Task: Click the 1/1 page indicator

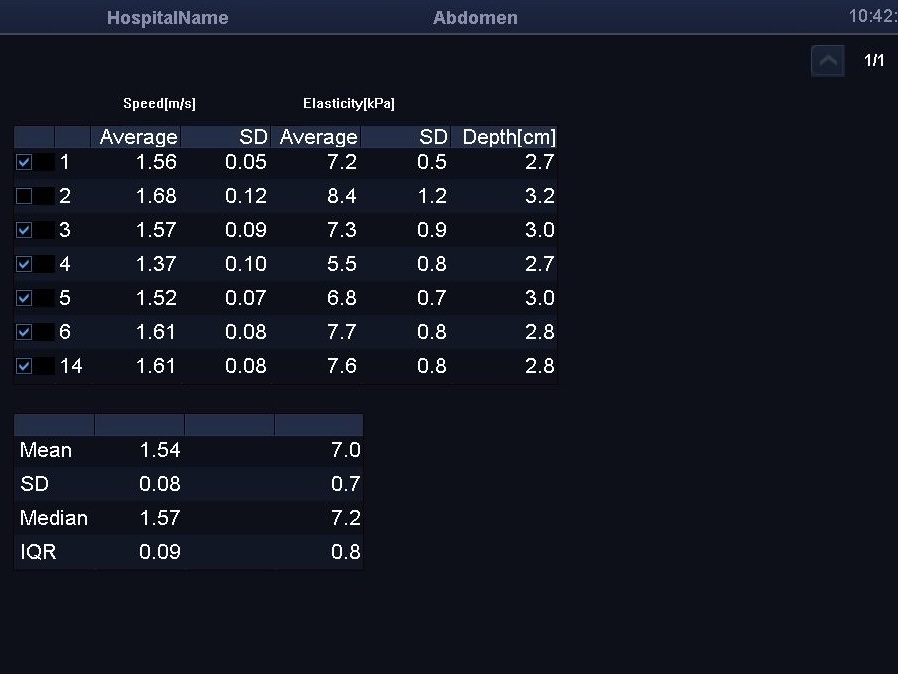Action: (x=874, y=61)
